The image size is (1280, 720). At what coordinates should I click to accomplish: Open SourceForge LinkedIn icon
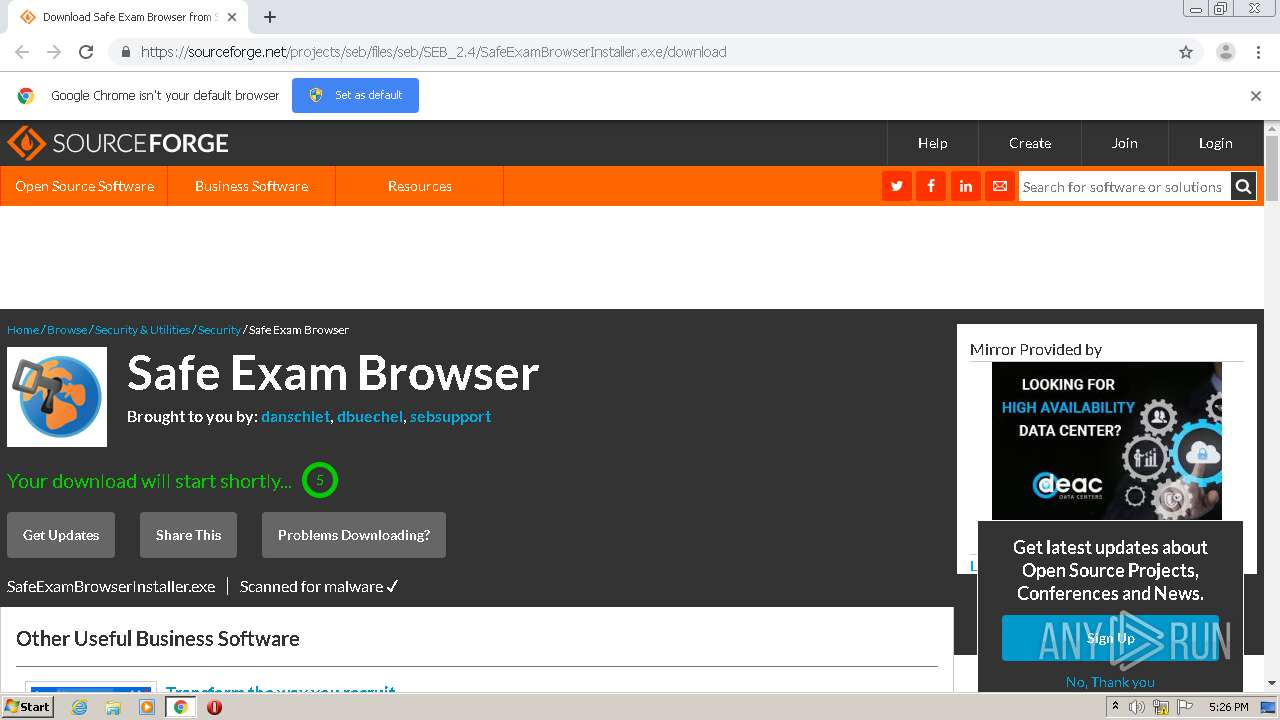[965, 186]
